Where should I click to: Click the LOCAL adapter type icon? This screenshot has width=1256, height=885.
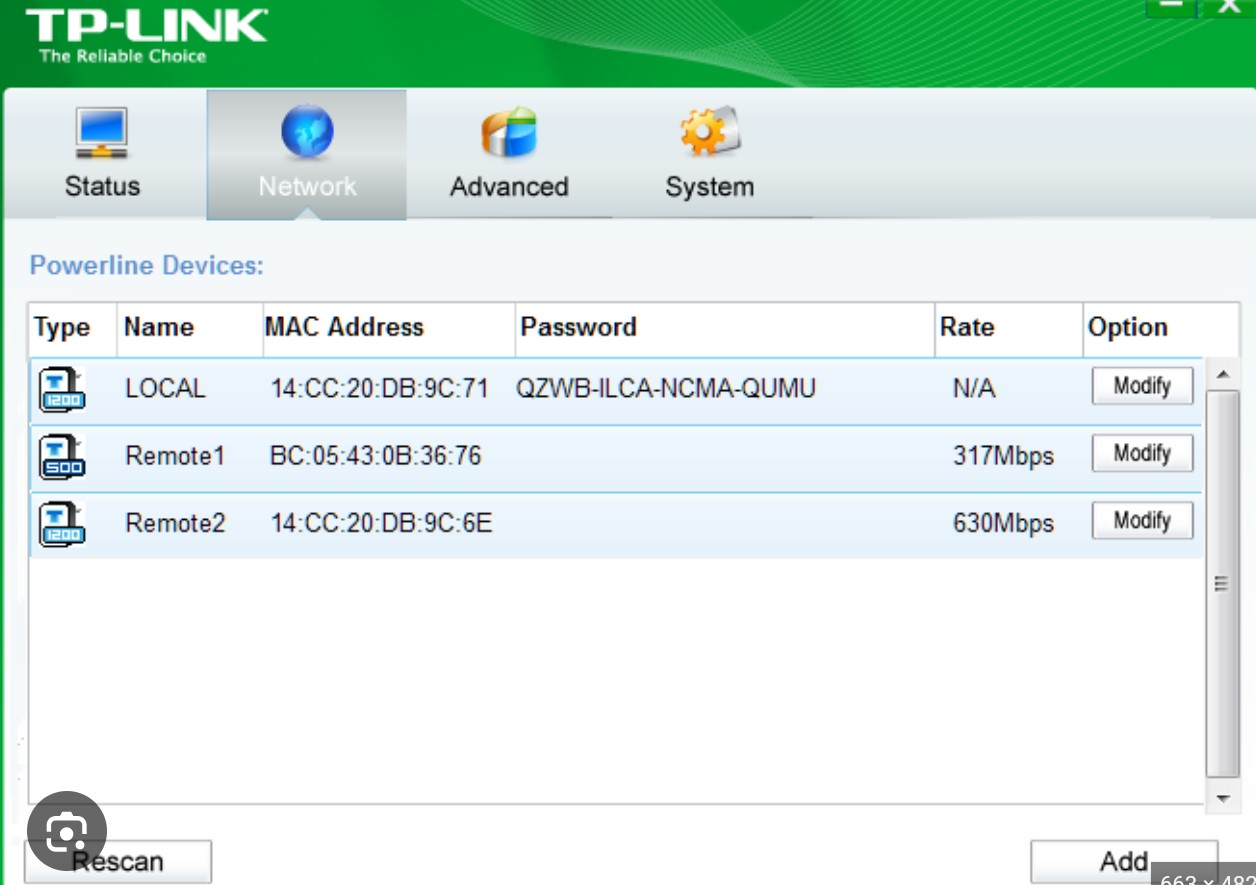point(63,389)
